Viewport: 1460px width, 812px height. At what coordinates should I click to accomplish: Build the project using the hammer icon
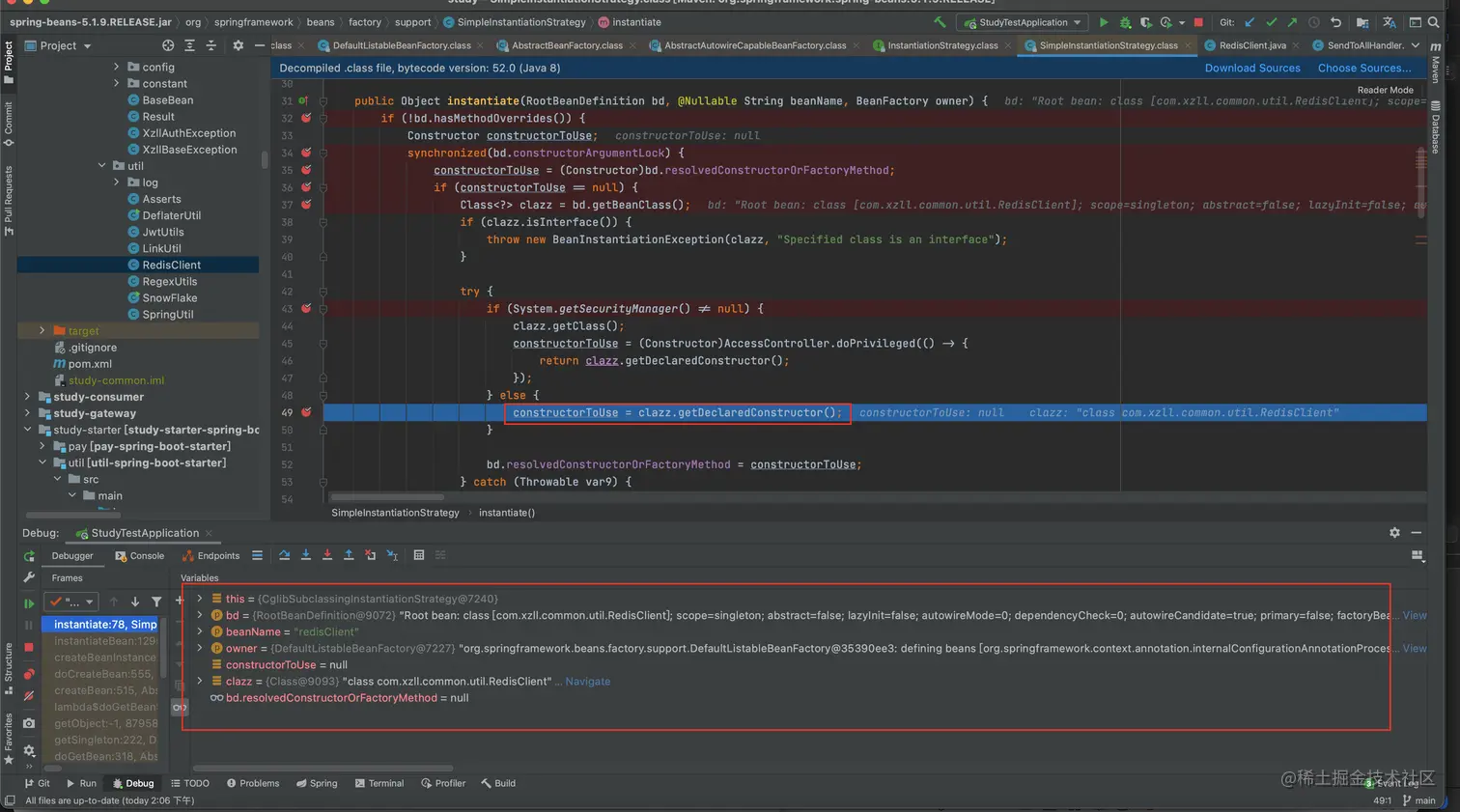940,22
